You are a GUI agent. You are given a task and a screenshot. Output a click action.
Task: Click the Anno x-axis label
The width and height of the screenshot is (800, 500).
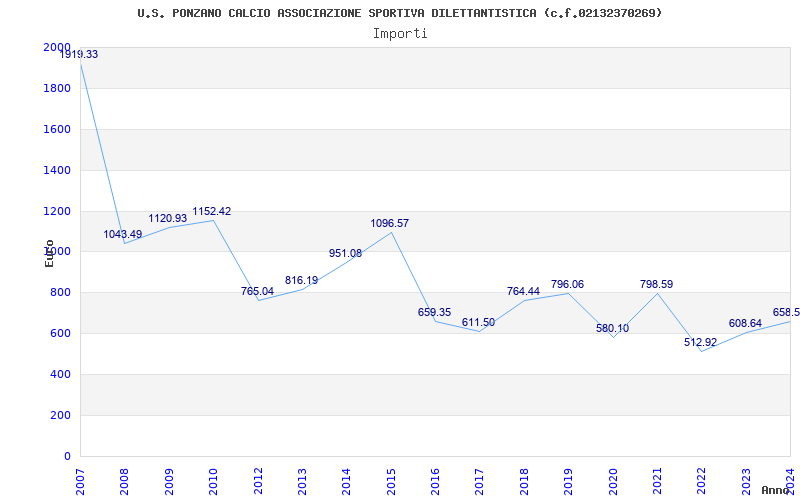pyautogui.click(x=776, y=490)
